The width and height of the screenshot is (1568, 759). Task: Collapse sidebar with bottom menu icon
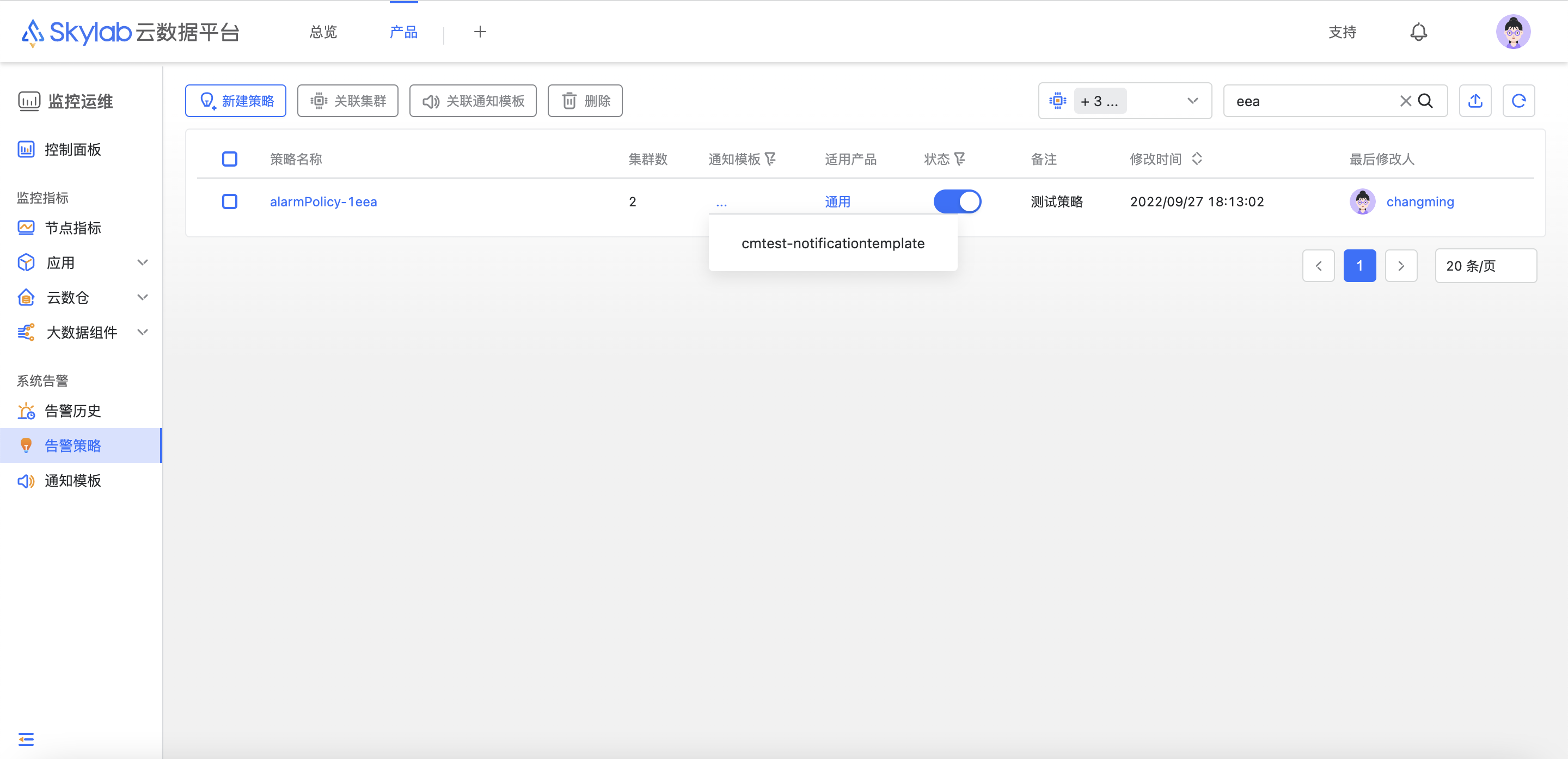26,739
